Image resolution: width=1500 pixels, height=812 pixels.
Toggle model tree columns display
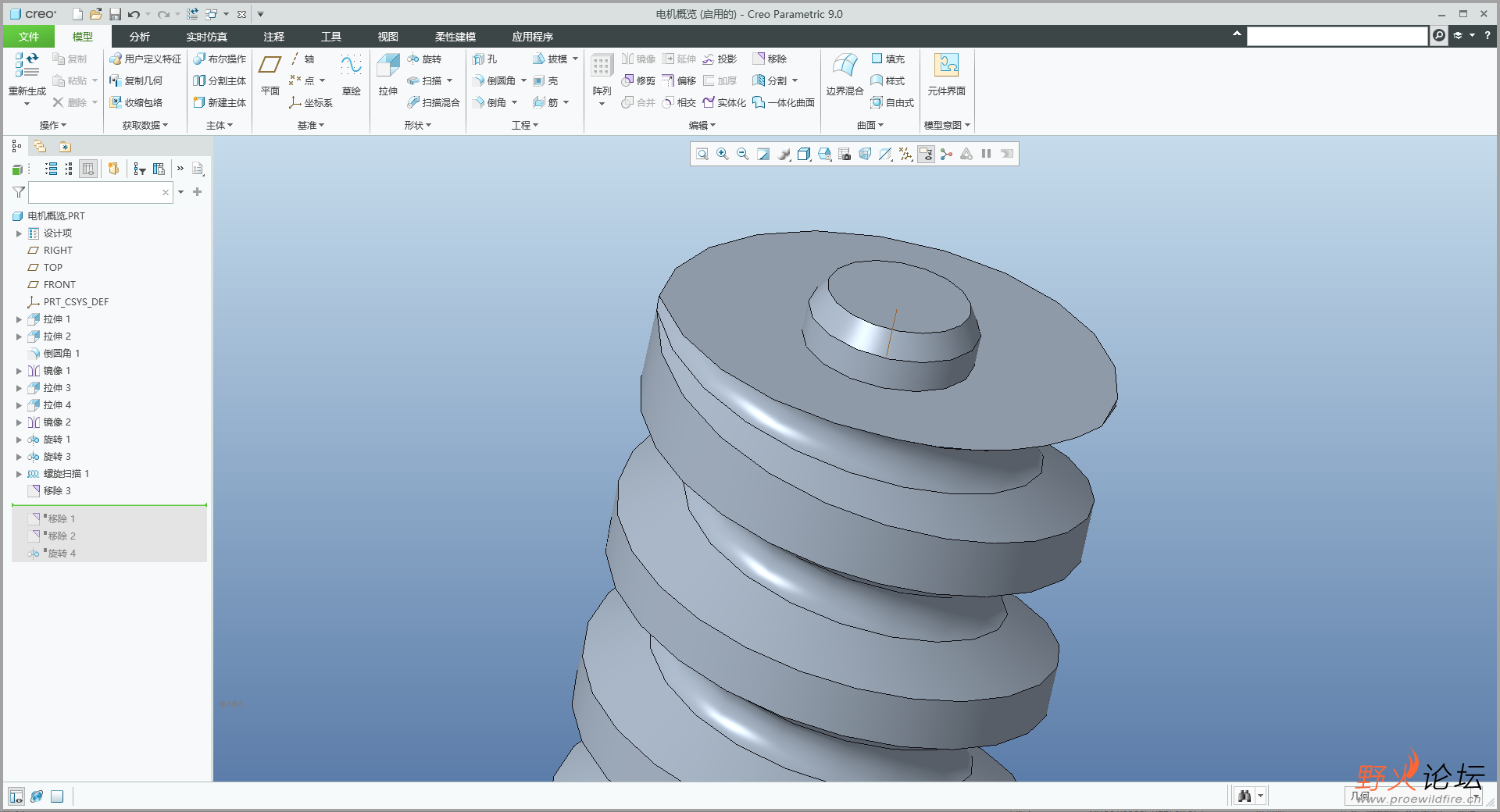88,169
